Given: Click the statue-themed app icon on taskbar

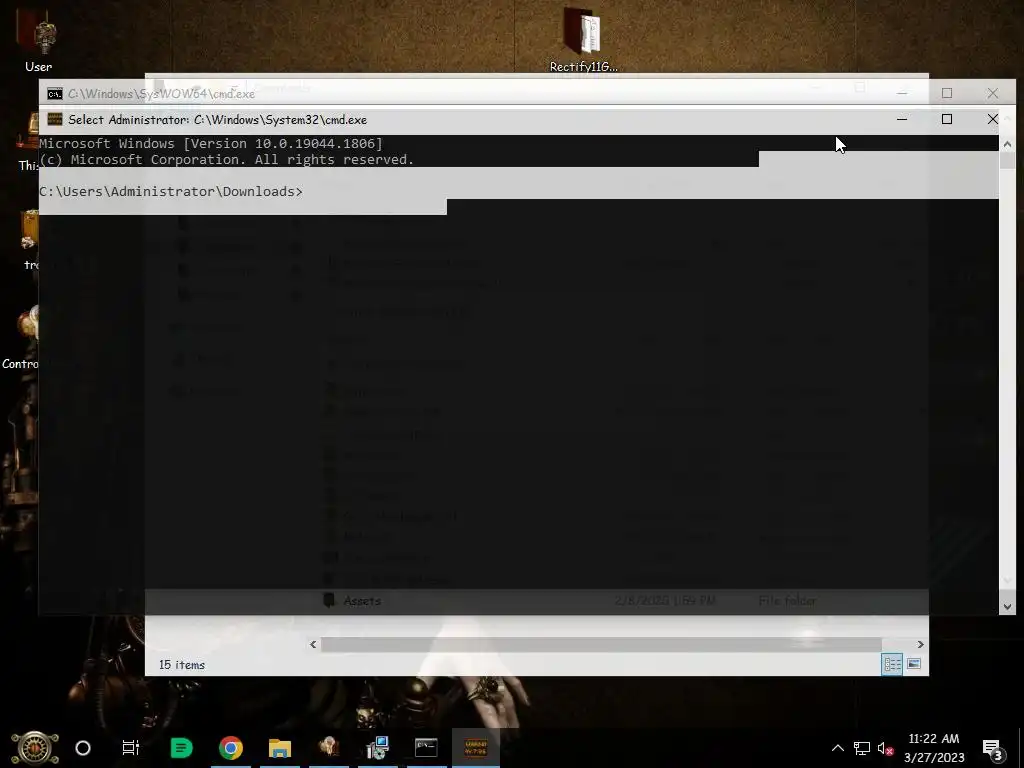Looking at the screenshot, I should (x=328, y=748).
